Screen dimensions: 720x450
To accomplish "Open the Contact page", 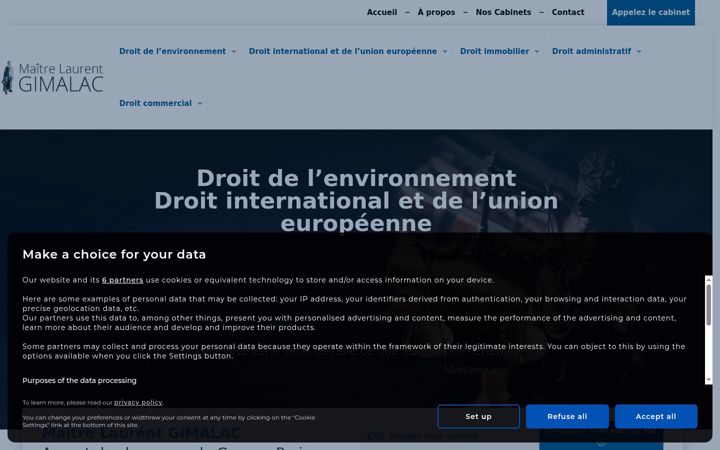I will pyautogui.click(x=568, y=12).
